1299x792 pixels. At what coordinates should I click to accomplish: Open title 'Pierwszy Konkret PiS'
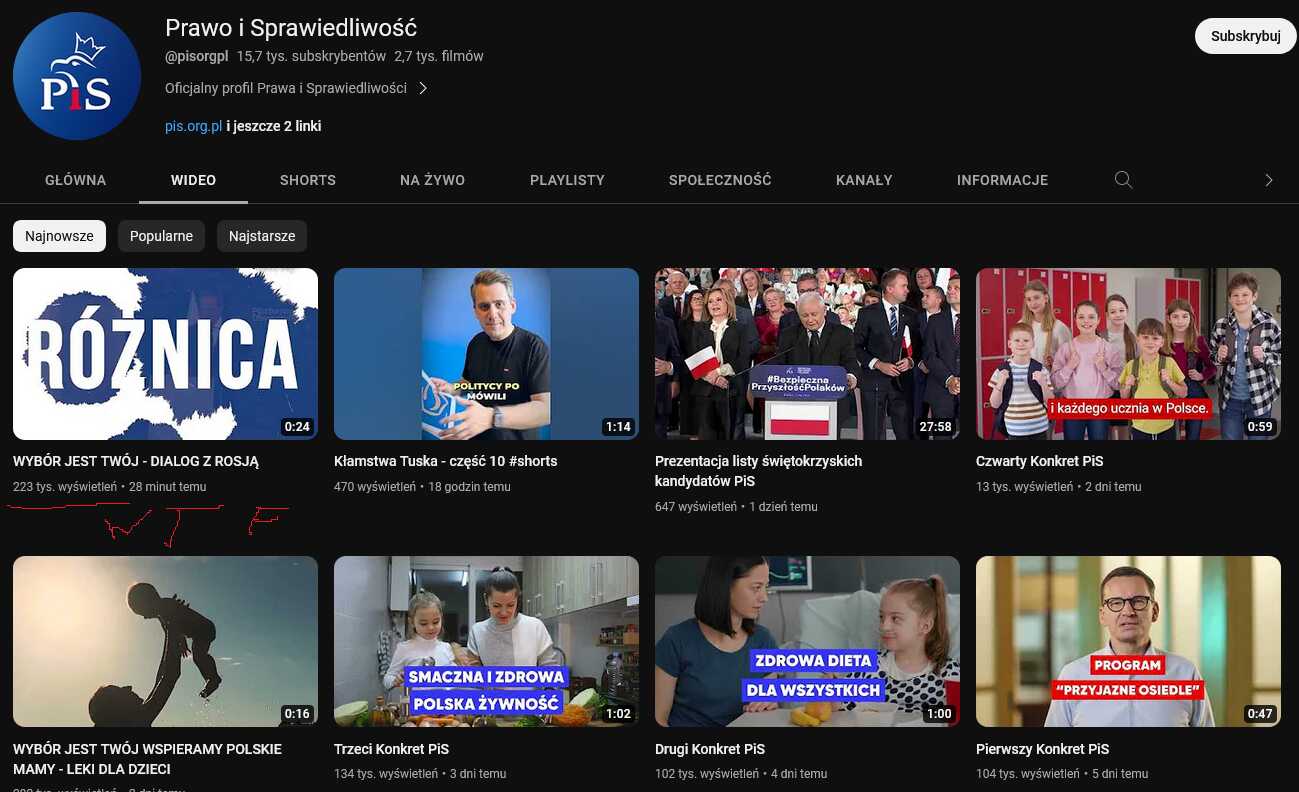[1042, 749]
